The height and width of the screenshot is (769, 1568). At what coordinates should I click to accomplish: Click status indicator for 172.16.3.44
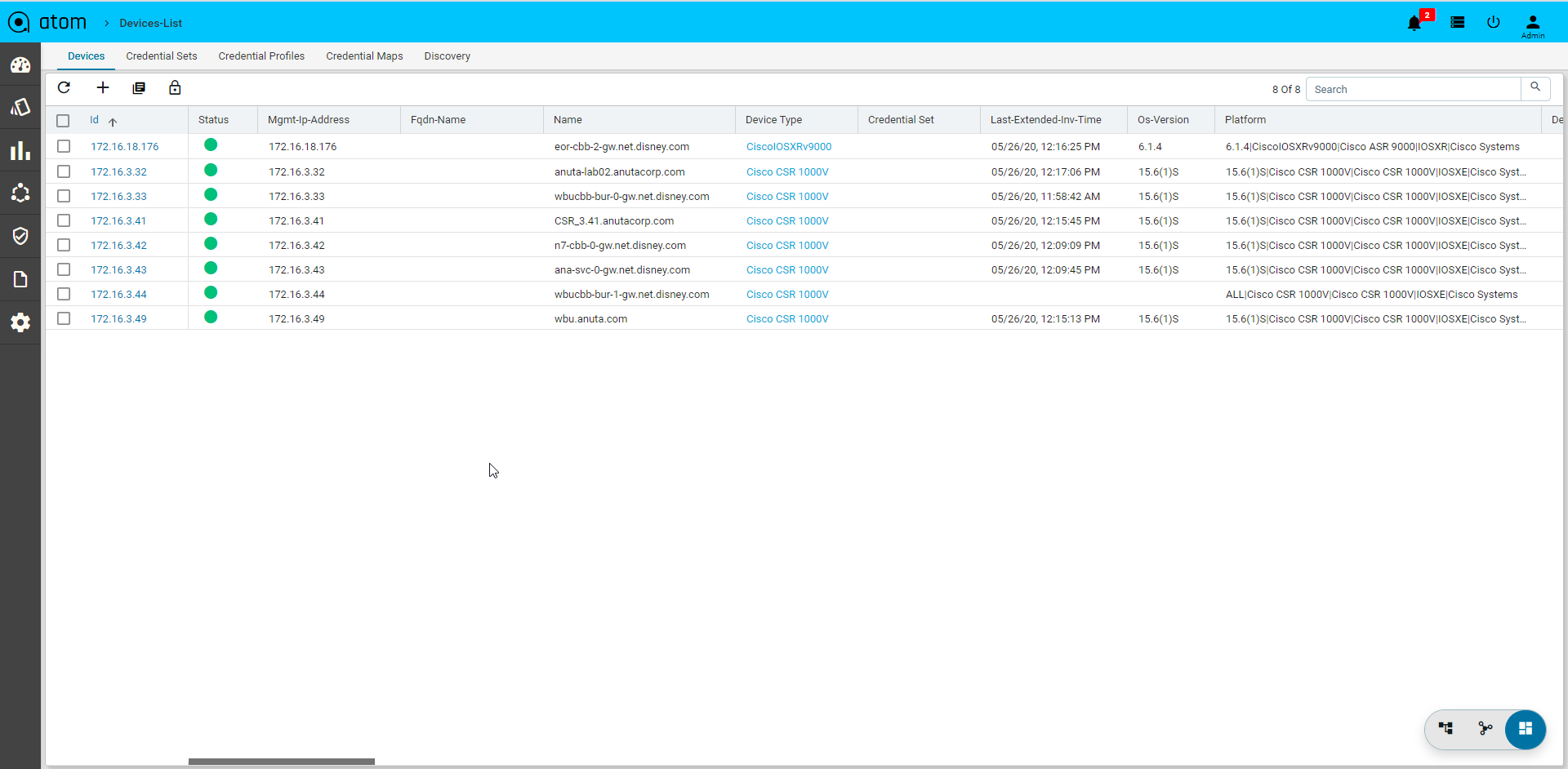point(211,293)
